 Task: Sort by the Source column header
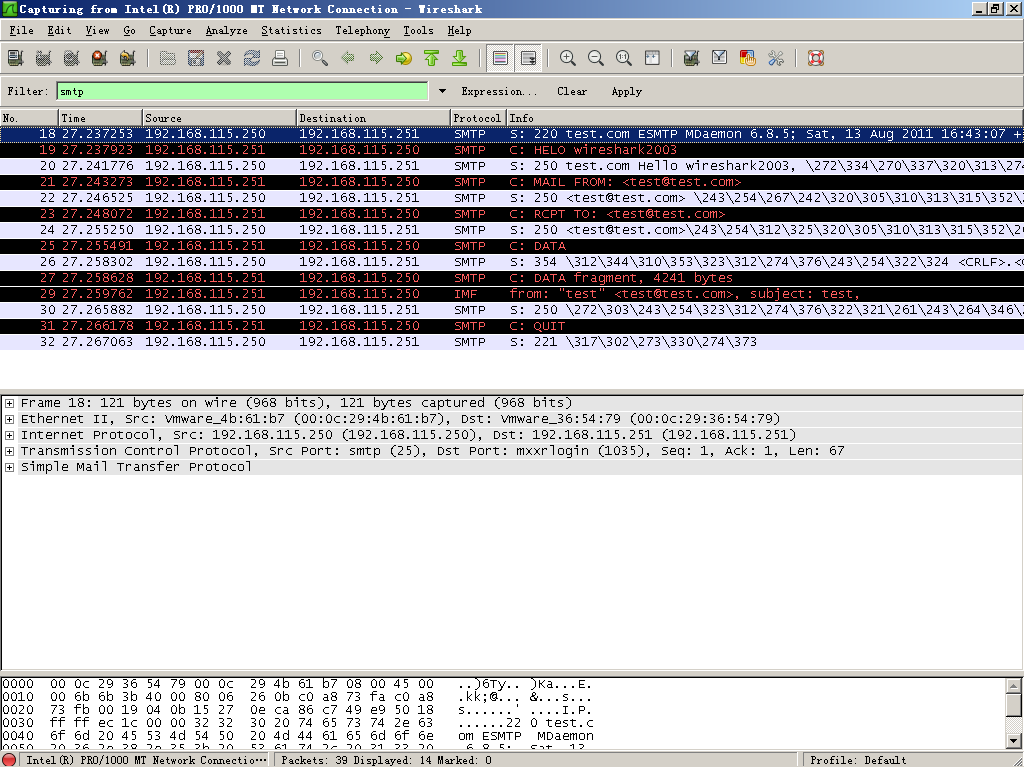(x=219, y=118)
